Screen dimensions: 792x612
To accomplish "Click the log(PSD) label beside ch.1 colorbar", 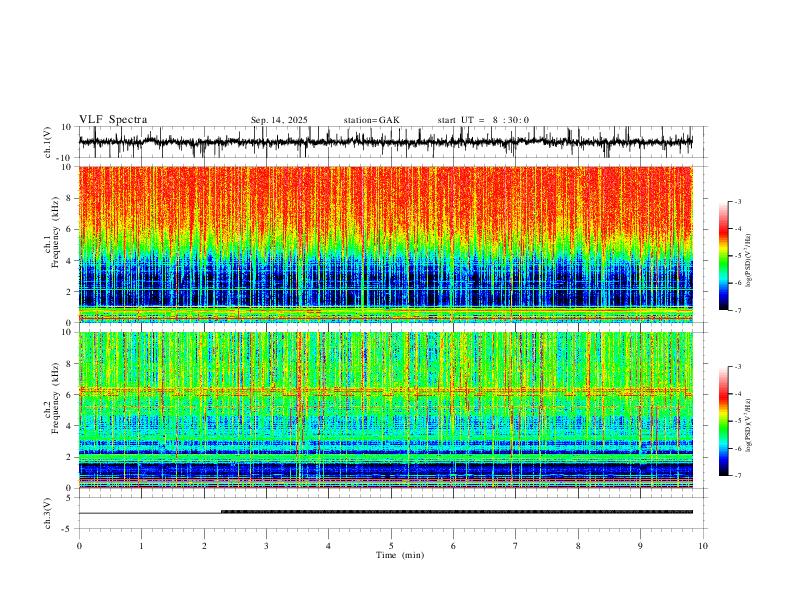I will coord(748,261).
